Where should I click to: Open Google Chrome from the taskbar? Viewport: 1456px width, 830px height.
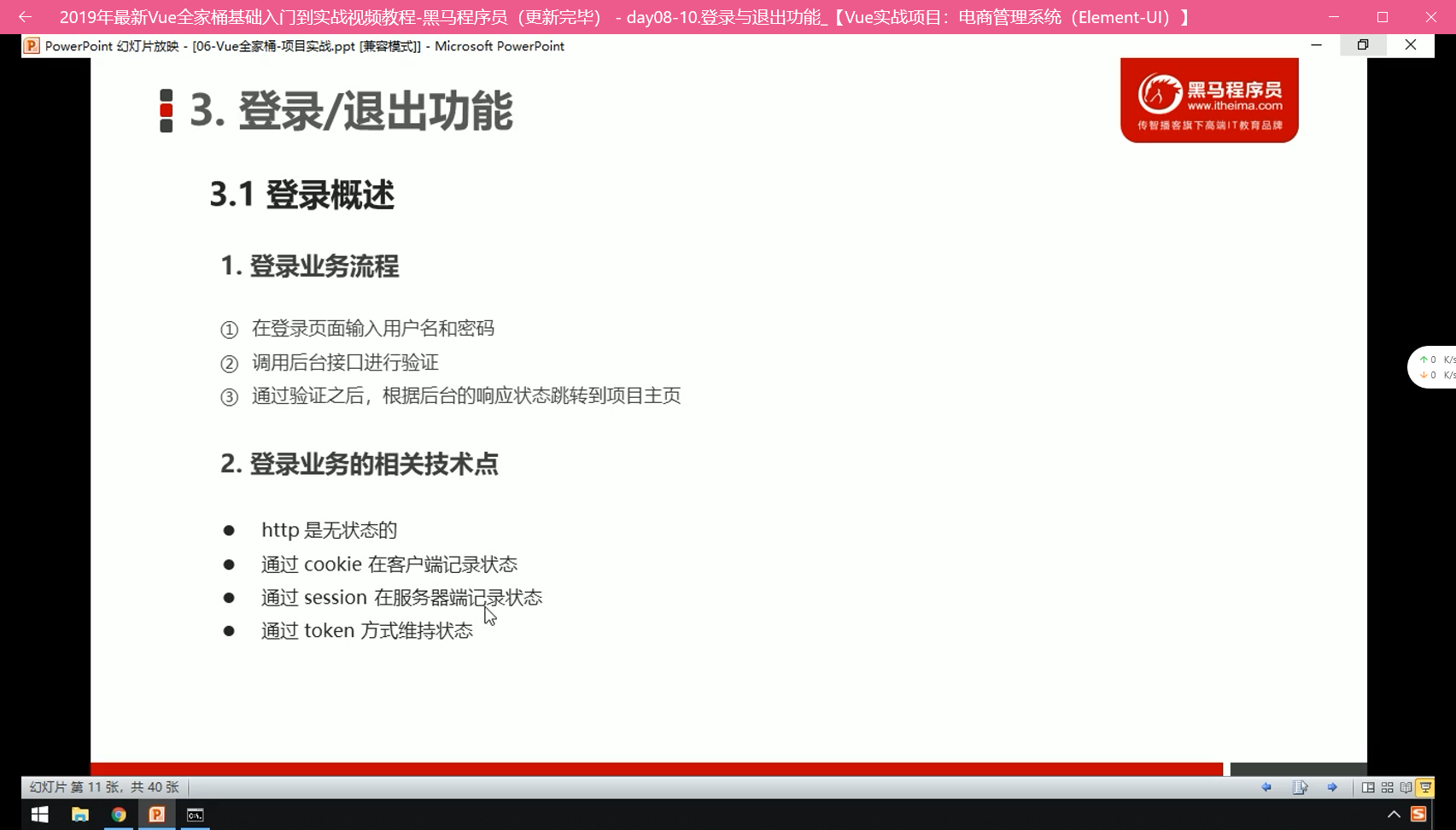(119, 815)
